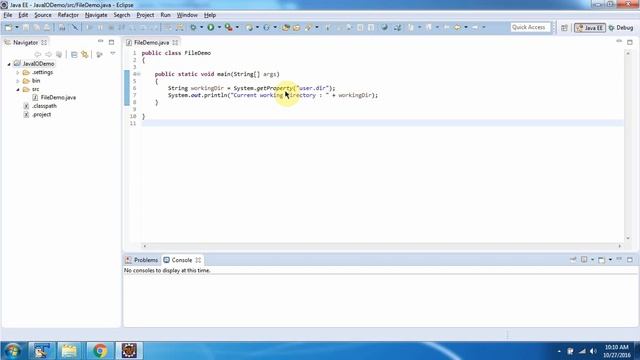The height and width of the screenshot is (360, 640).
Task: Collapse the main method fold marker
Action: [139, 74]
